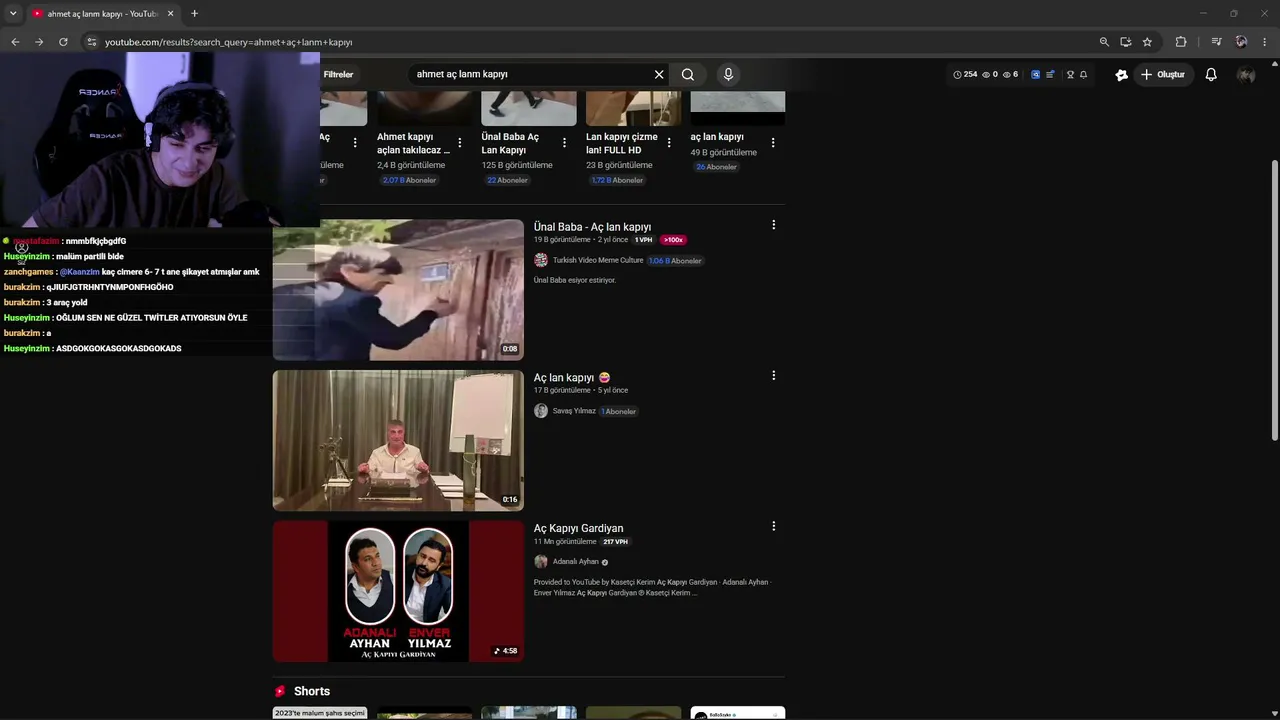Bookmark this page with the star icon
This screenshot has height=720, width=1280.
click(x=1147, y=42)
